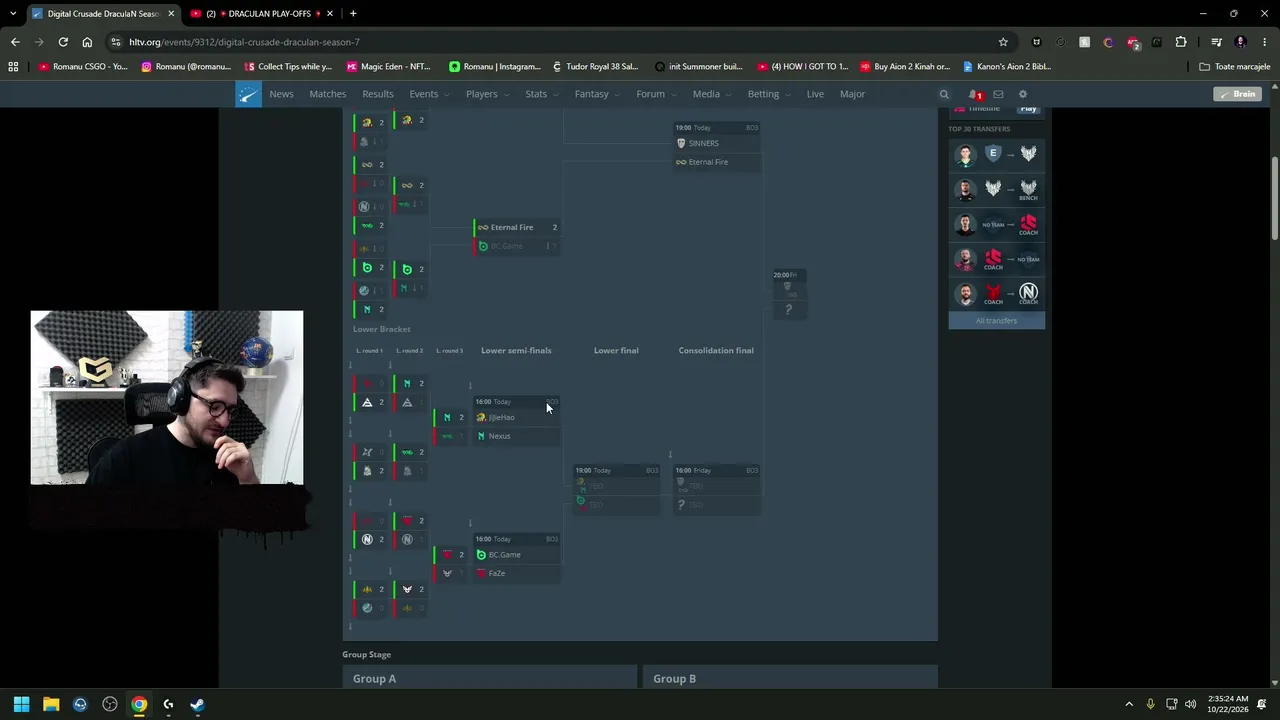Open HLTV settings gear icon

(1022, 94)
